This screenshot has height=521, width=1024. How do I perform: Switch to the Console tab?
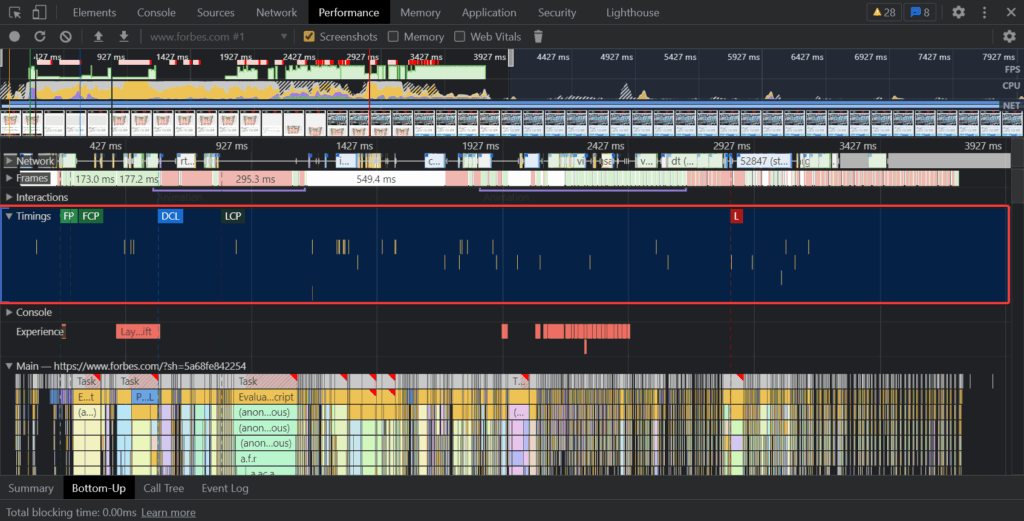pyautogui.click(x=156, y=12)
